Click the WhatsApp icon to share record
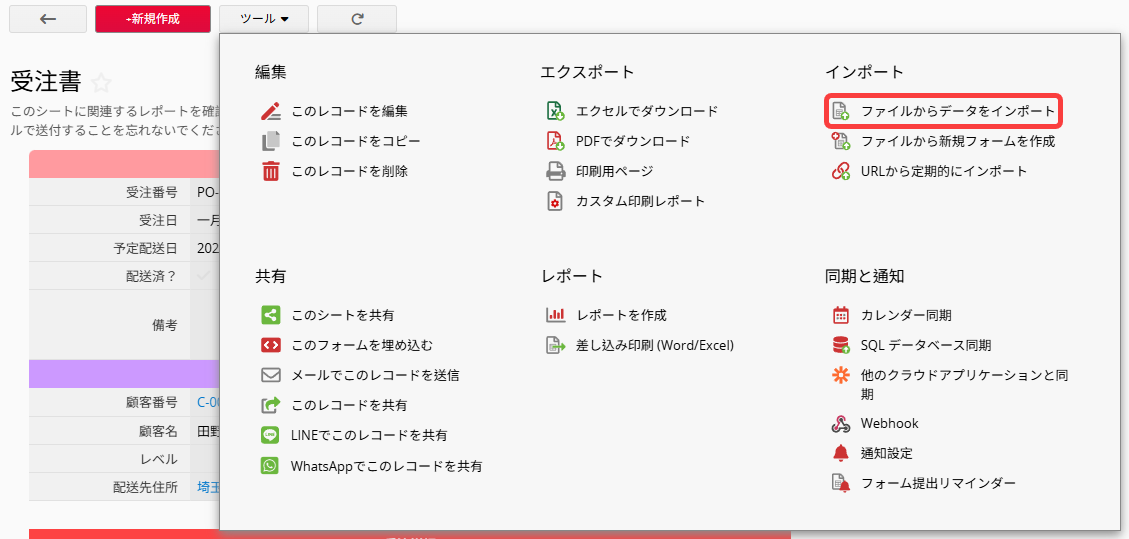 270,466
